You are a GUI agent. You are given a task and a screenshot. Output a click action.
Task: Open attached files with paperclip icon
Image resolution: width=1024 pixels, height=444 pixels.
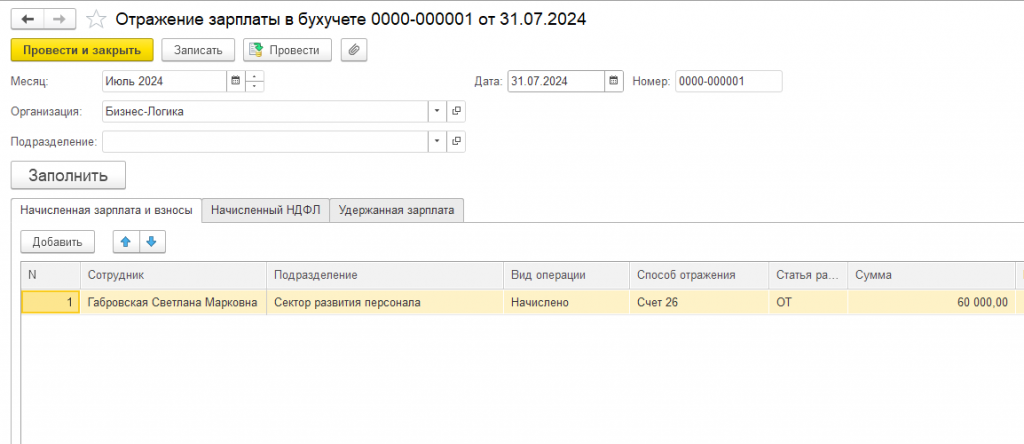point(353,50)
